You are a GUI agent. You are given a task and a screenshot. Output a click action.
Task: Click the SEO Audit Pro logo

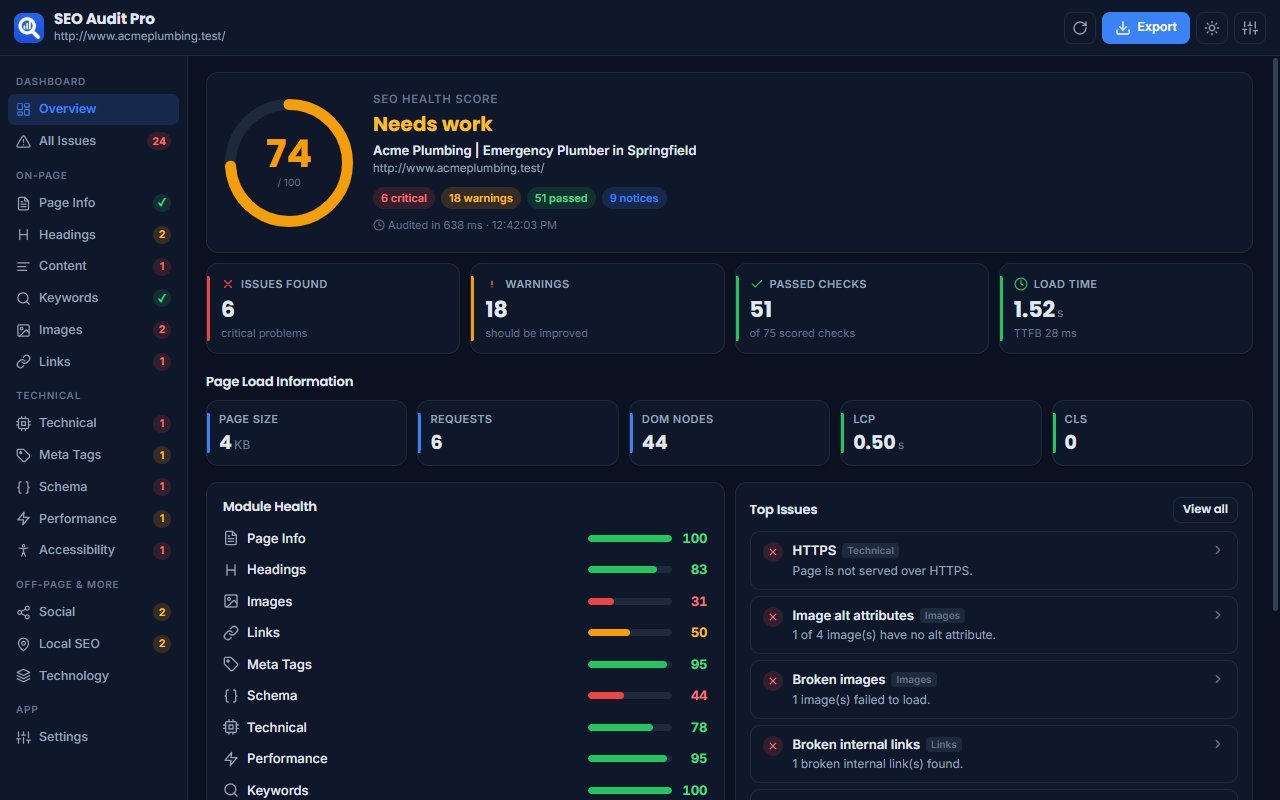pos(29,27)
